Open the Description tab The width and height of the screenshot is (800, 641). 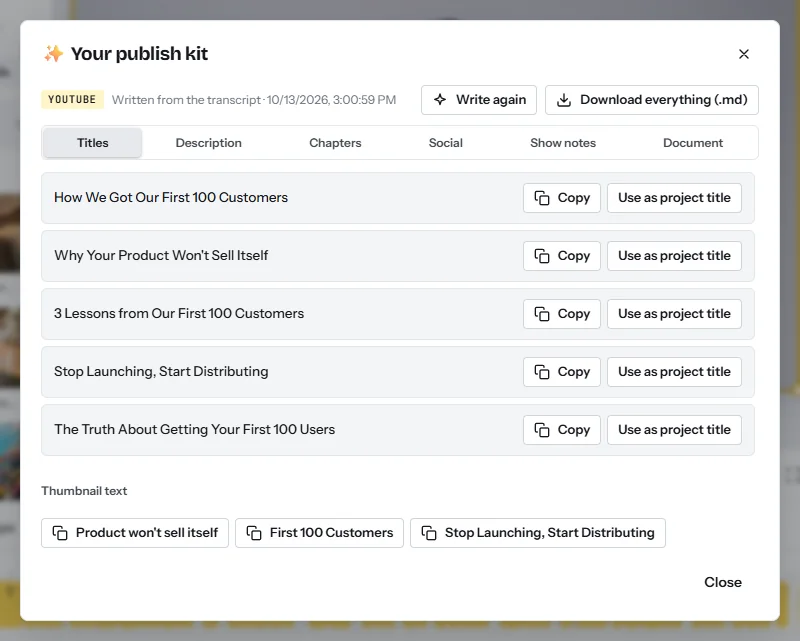pyautogui.click(x=208, y=143)
